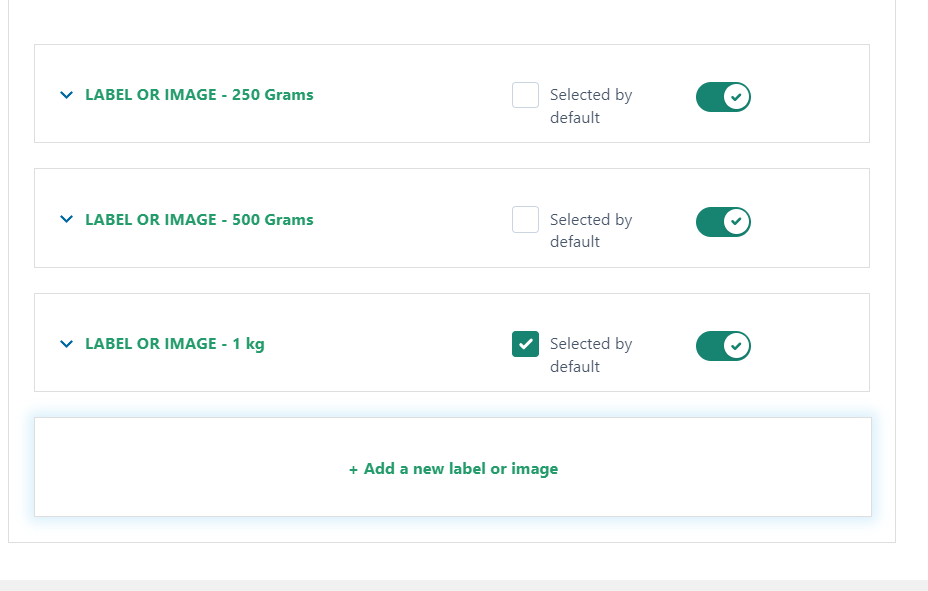Turn off the 500 Grams toggle switch

[x=723, y=222]
